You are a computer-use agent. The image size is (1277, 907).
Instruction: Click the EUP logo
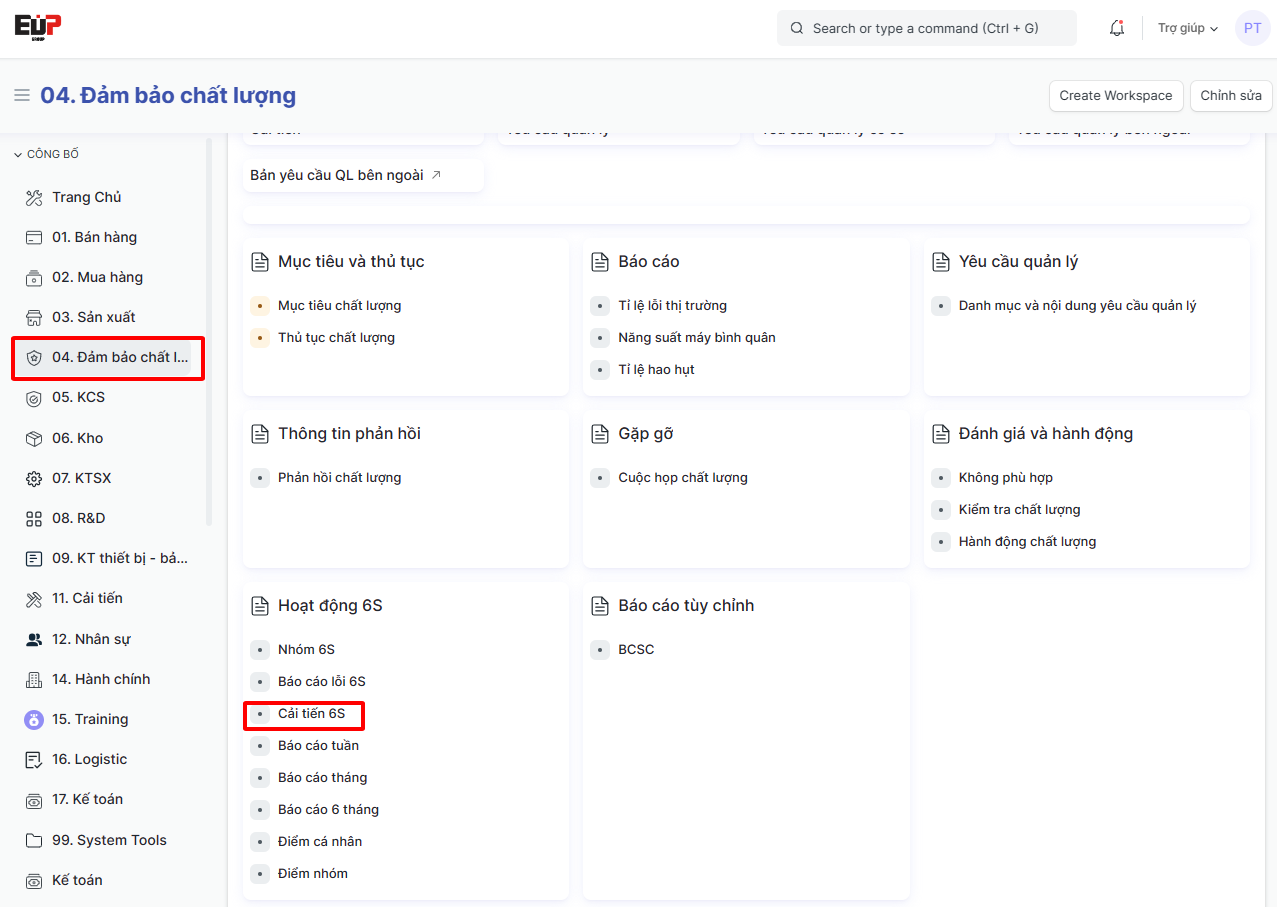coord(38,26)
